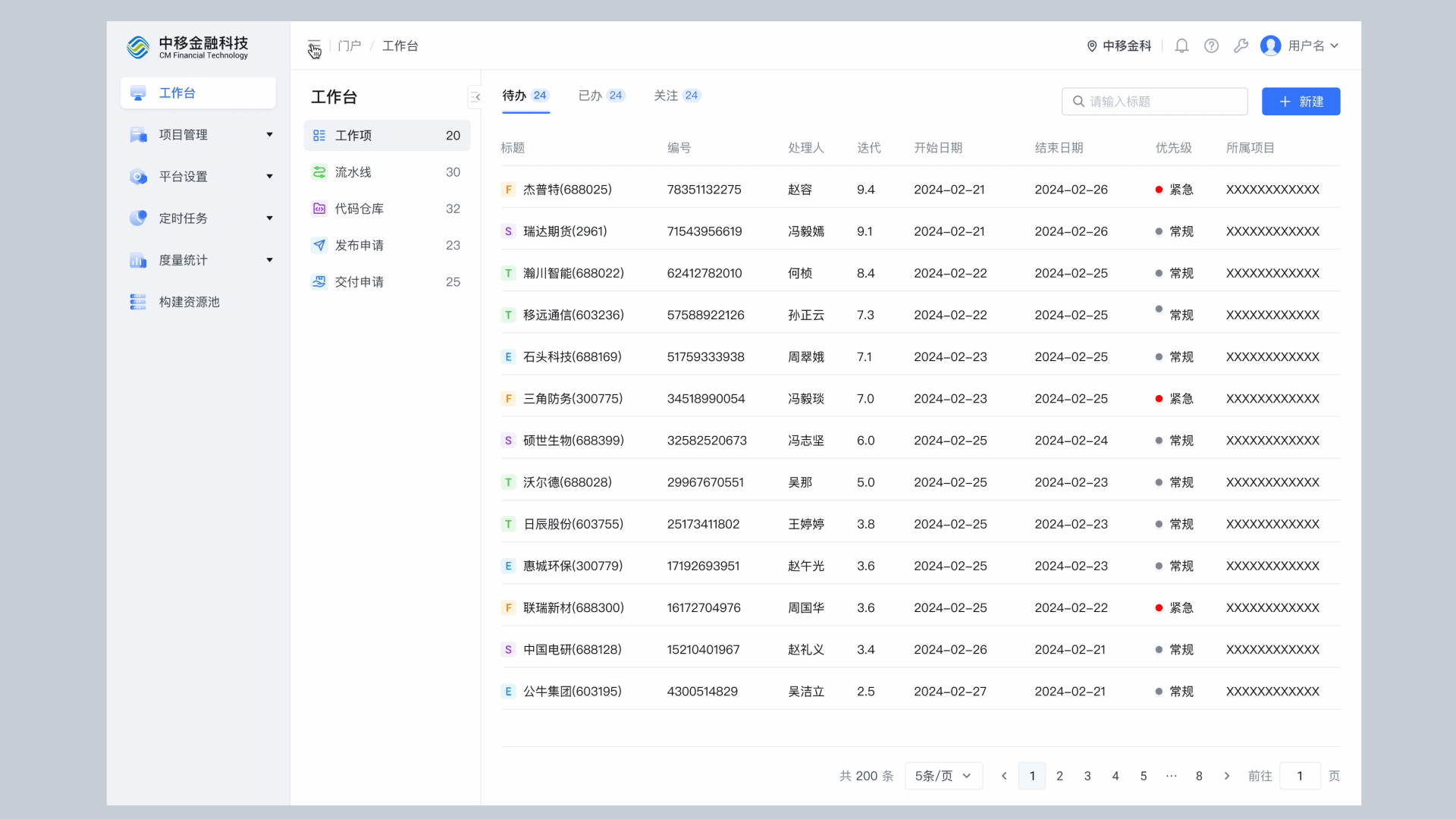Click the 硕世生物(688399) title

pyautogui.click(x=573, y=441)
